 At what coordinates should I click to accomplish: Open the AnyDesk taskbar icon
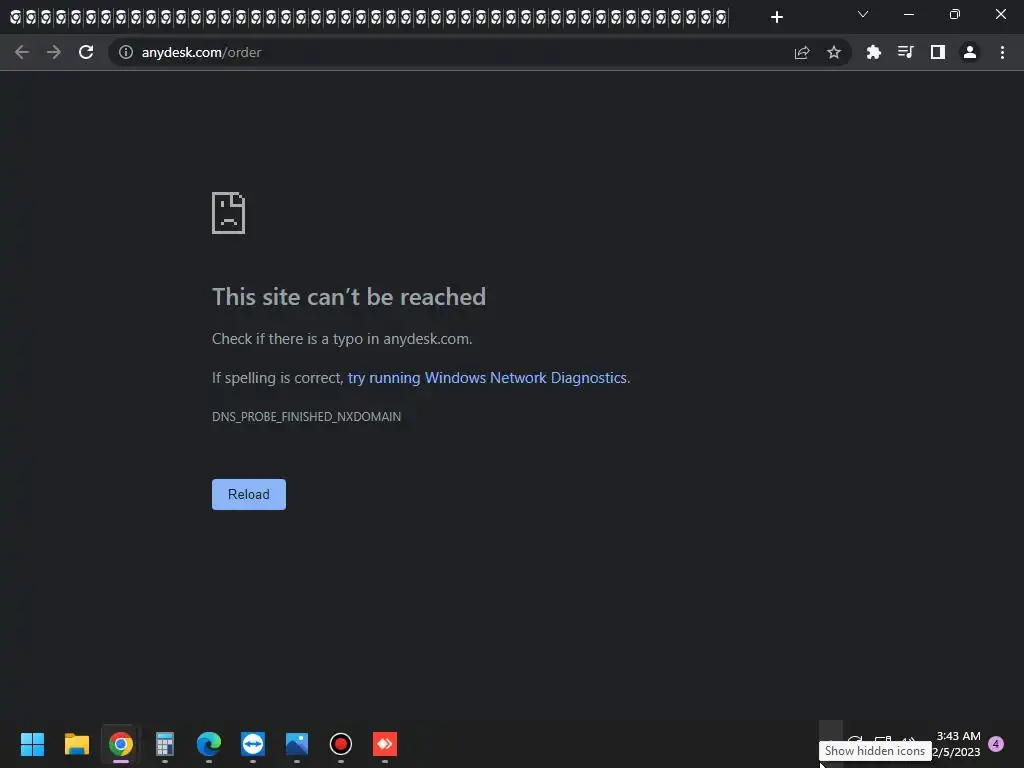(x=385, y=744)
